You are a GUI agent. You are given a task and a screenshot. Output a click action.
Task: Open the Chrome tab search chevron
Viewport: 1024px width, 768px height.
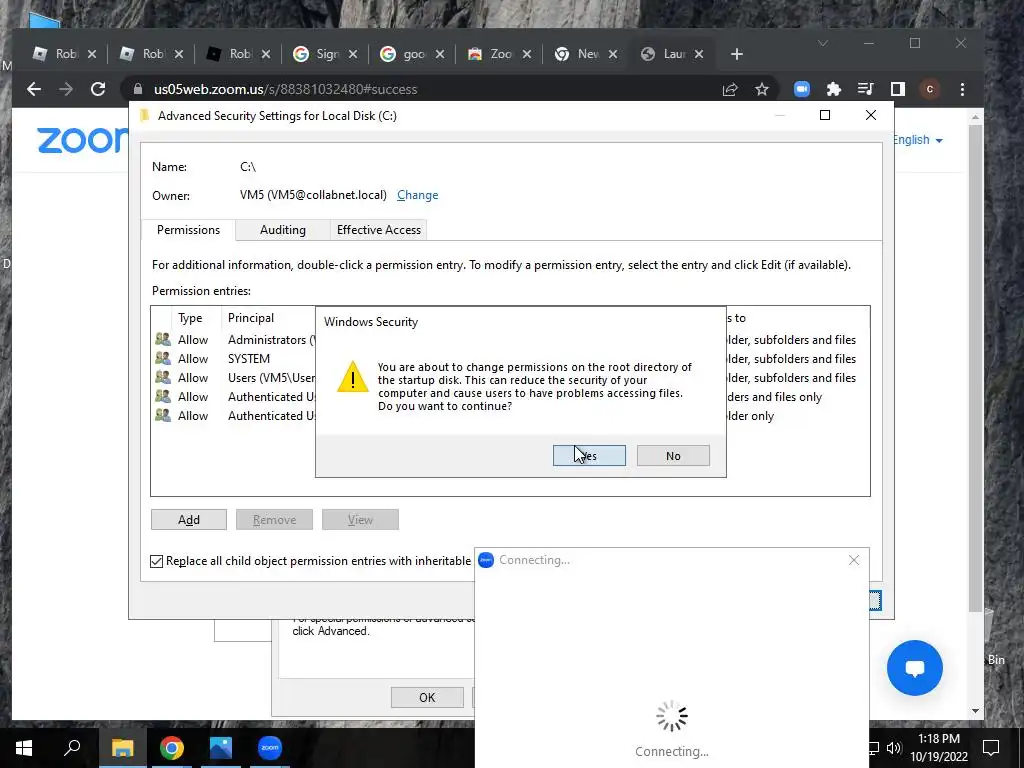(823, 43)
